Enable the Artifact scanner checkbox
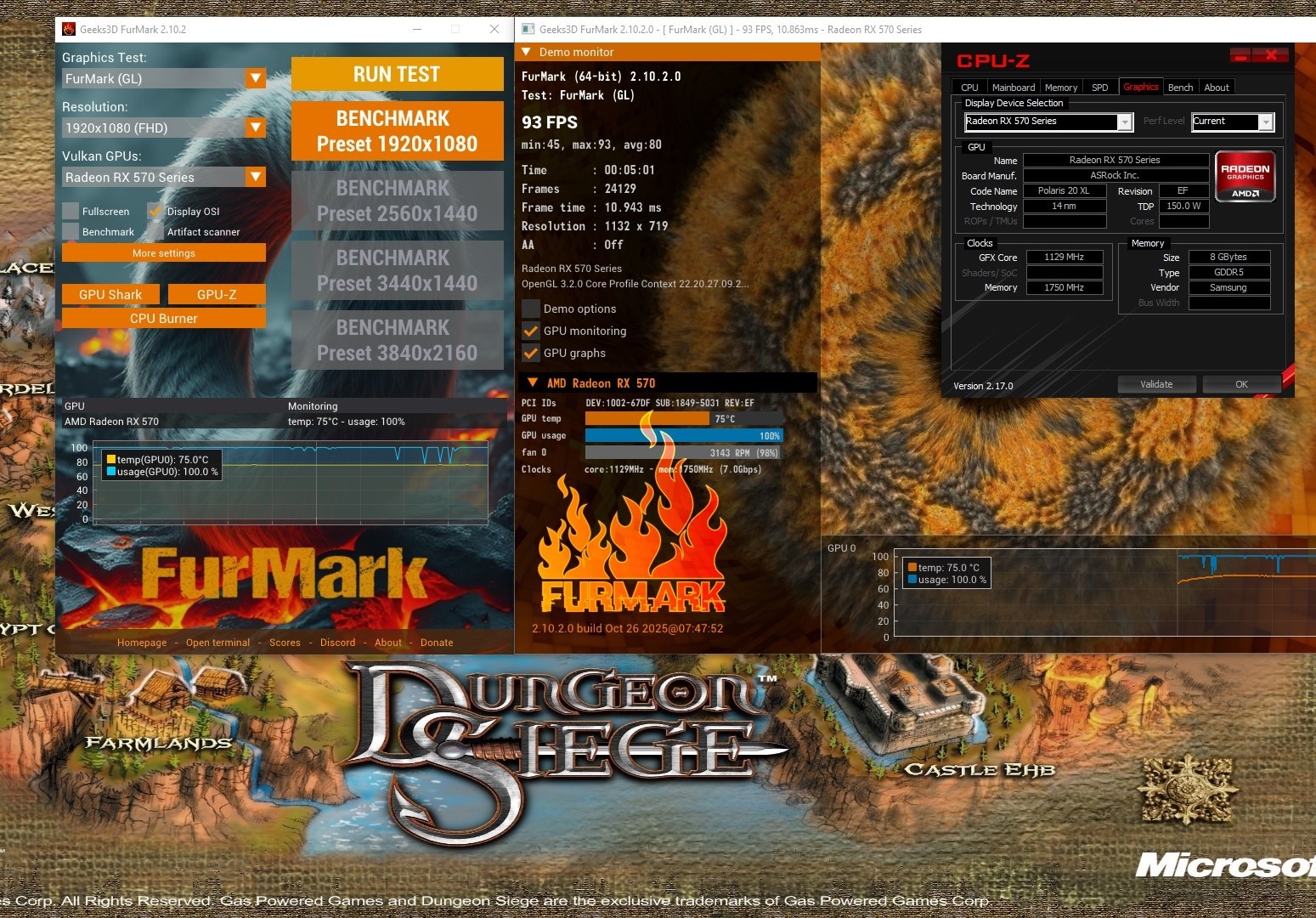This screenshot has height=918, width=1316. [x=155, y=231]
